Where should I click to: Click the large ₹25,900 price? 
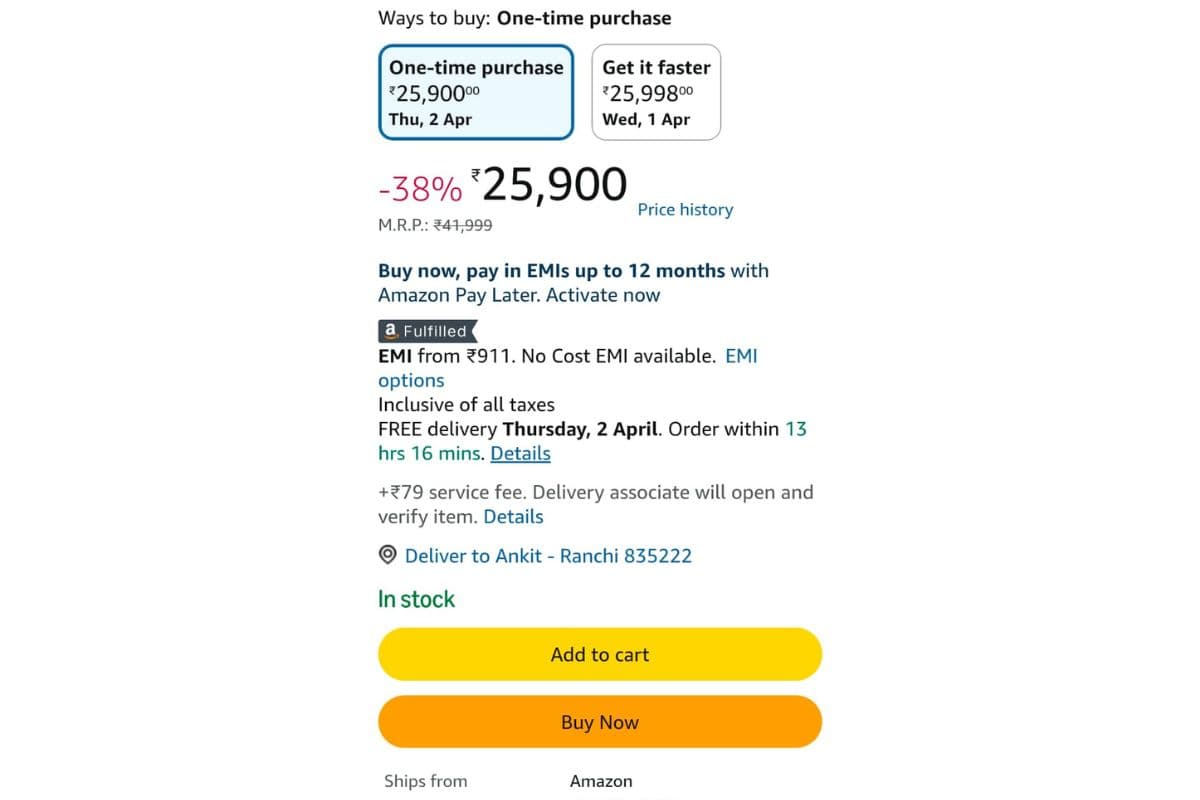550,185
